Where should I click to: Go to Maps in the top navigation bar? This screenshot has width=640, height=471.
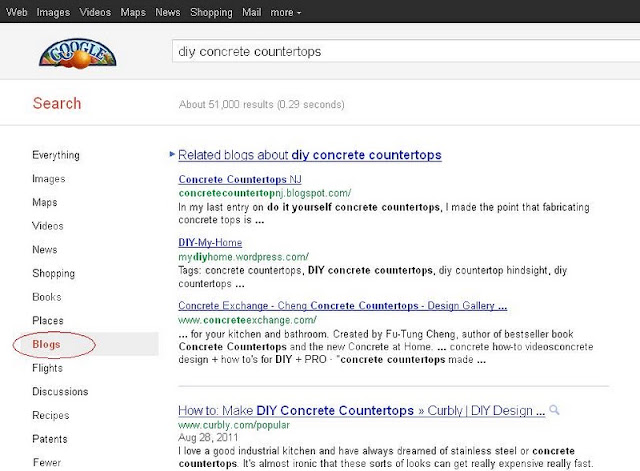pos(133,13)
